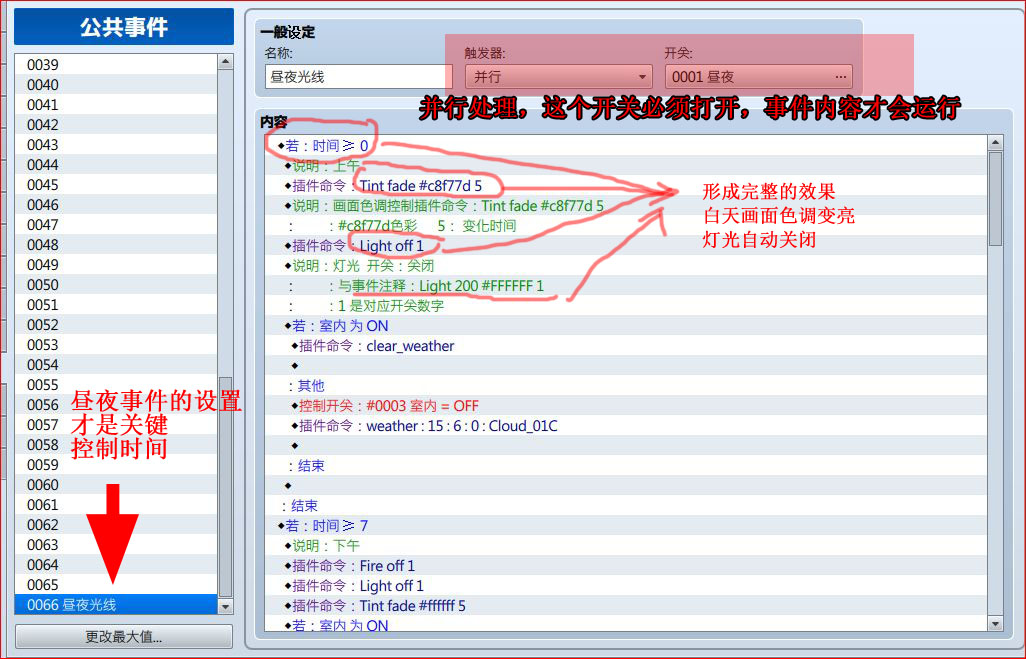Select 控制开关：#0003 室内 = OFF line

[626, 406]
